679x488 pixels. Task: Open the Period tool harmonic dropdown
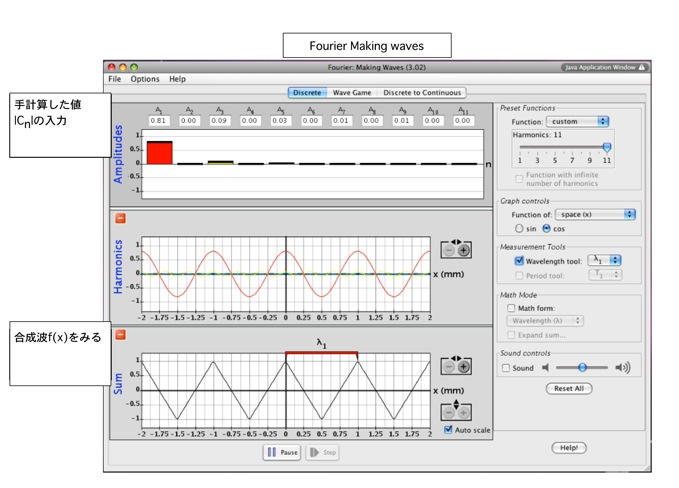605,275
